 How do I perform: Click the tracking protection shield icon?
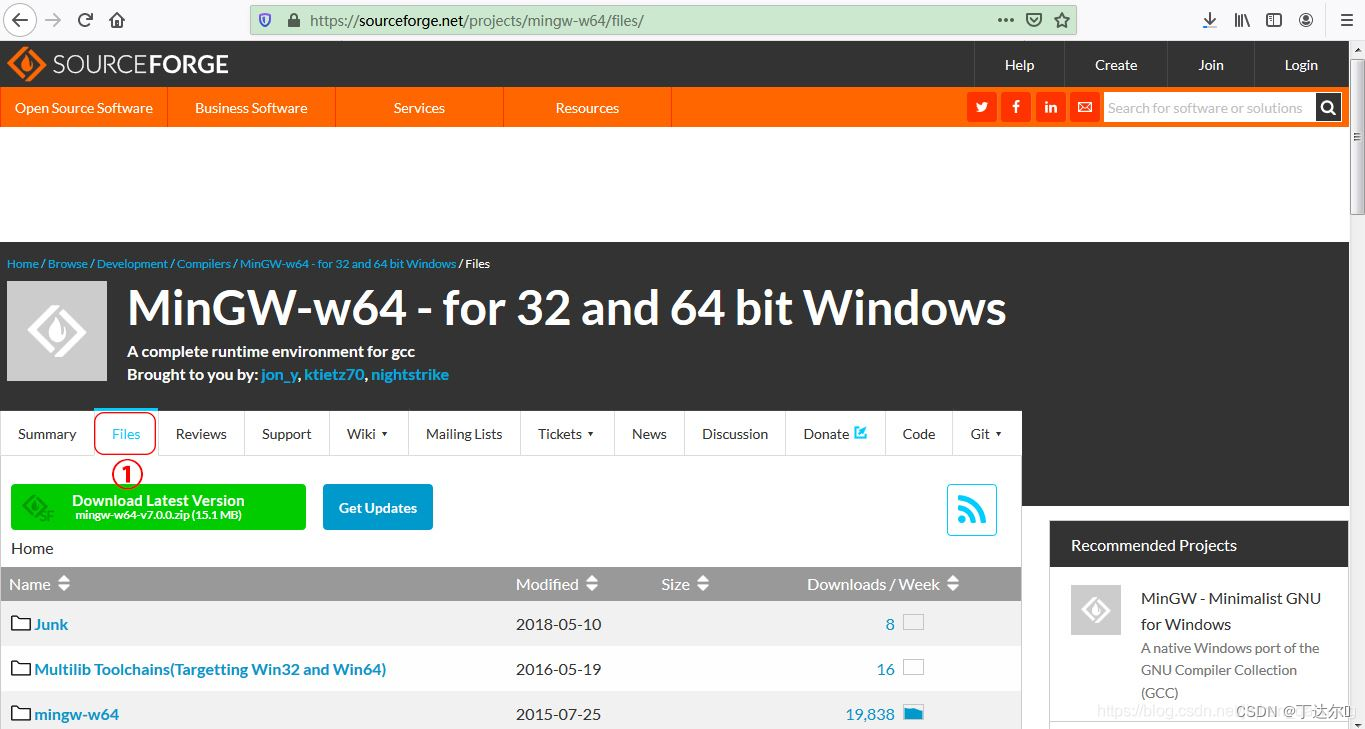click(262, 19)
